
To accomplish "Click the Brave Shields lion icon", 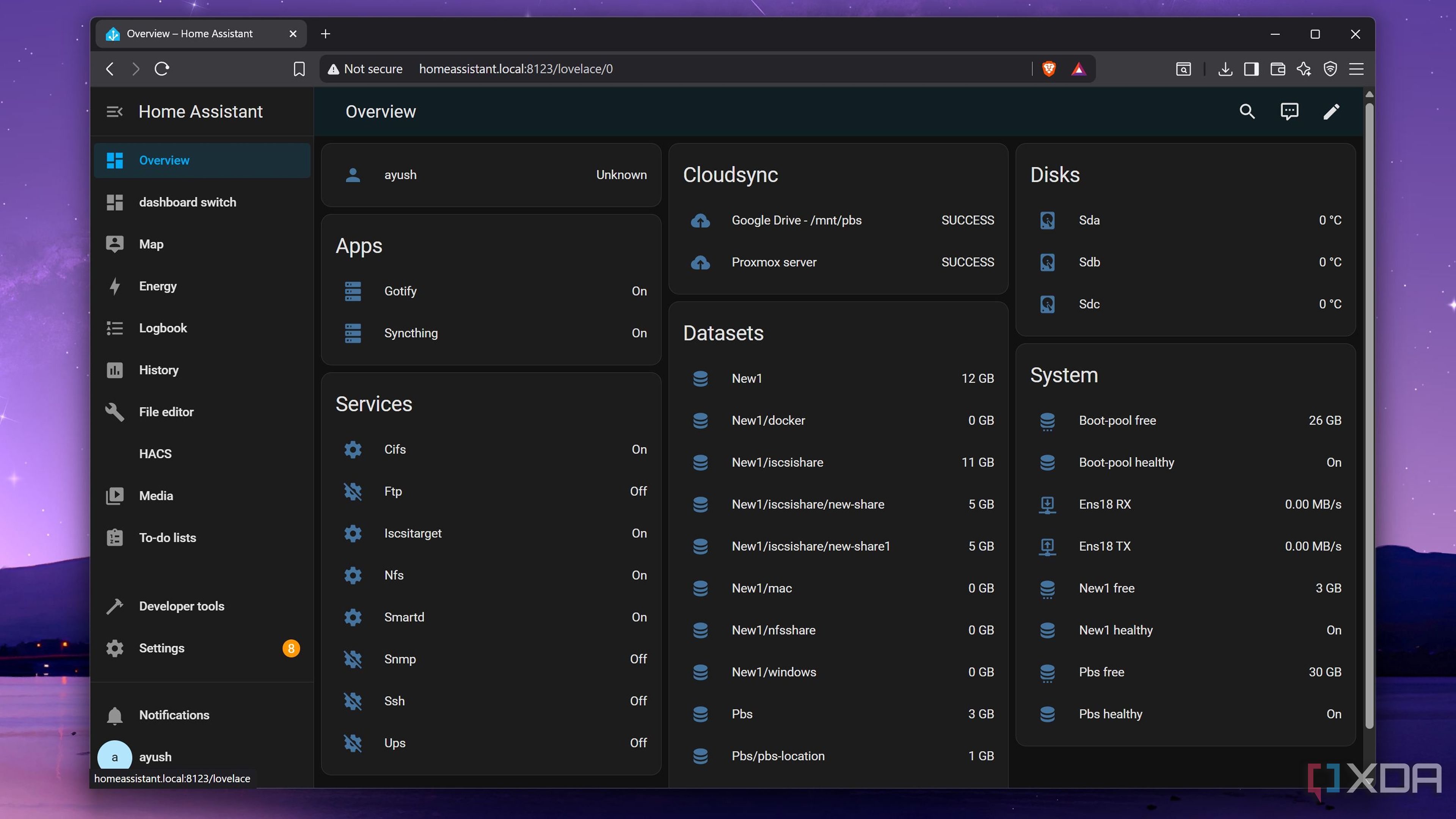I will [1049, 69].
